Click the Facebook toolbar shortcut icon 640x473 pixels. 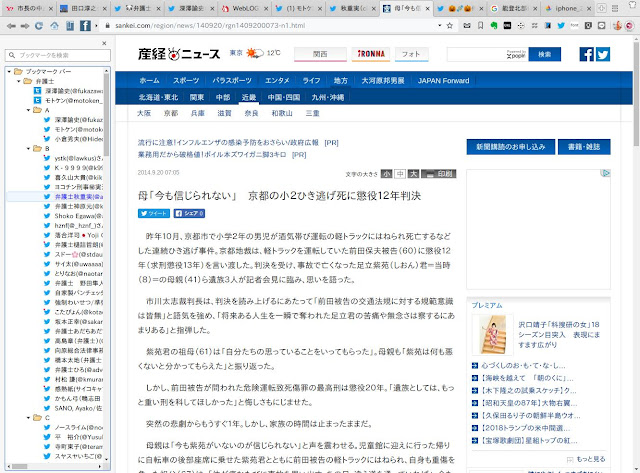[85, 26]
